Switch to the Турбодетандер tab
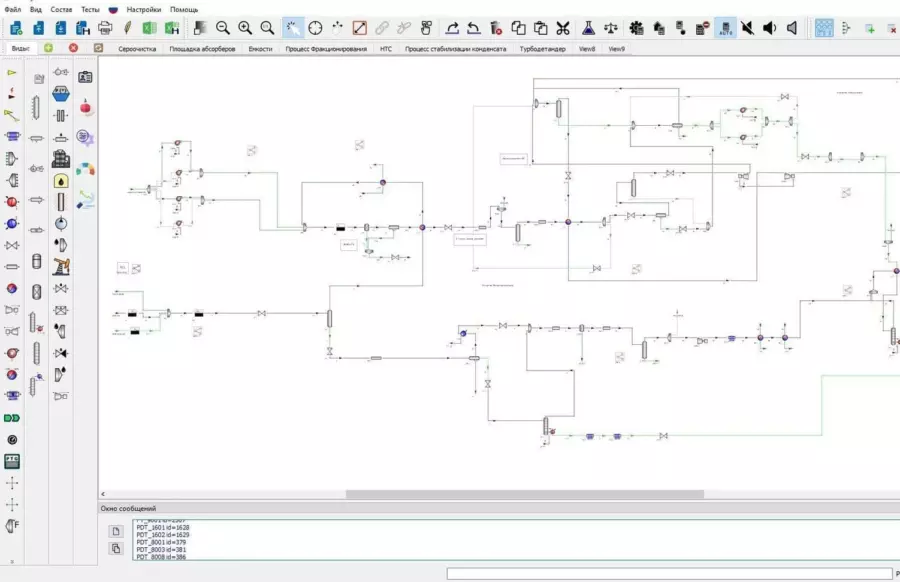900x582 pixels. tap(542, 49)
